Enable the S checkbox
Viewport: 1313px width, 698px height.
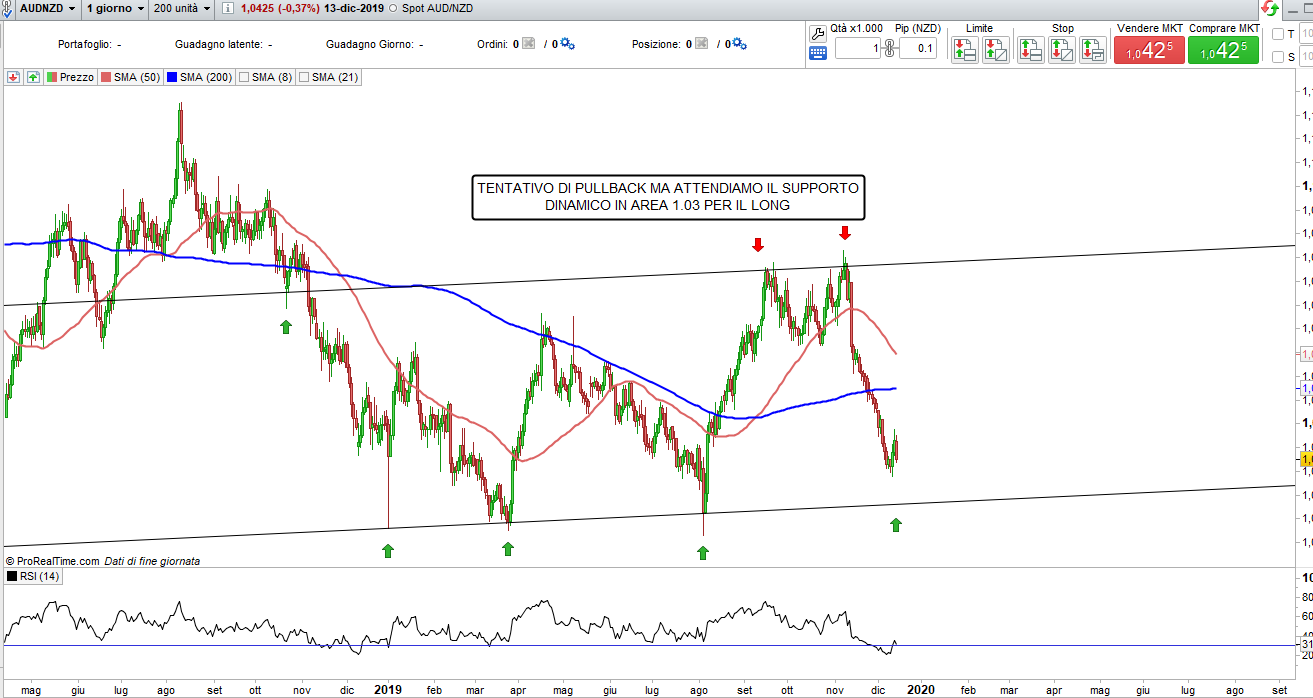[1278, 57]
